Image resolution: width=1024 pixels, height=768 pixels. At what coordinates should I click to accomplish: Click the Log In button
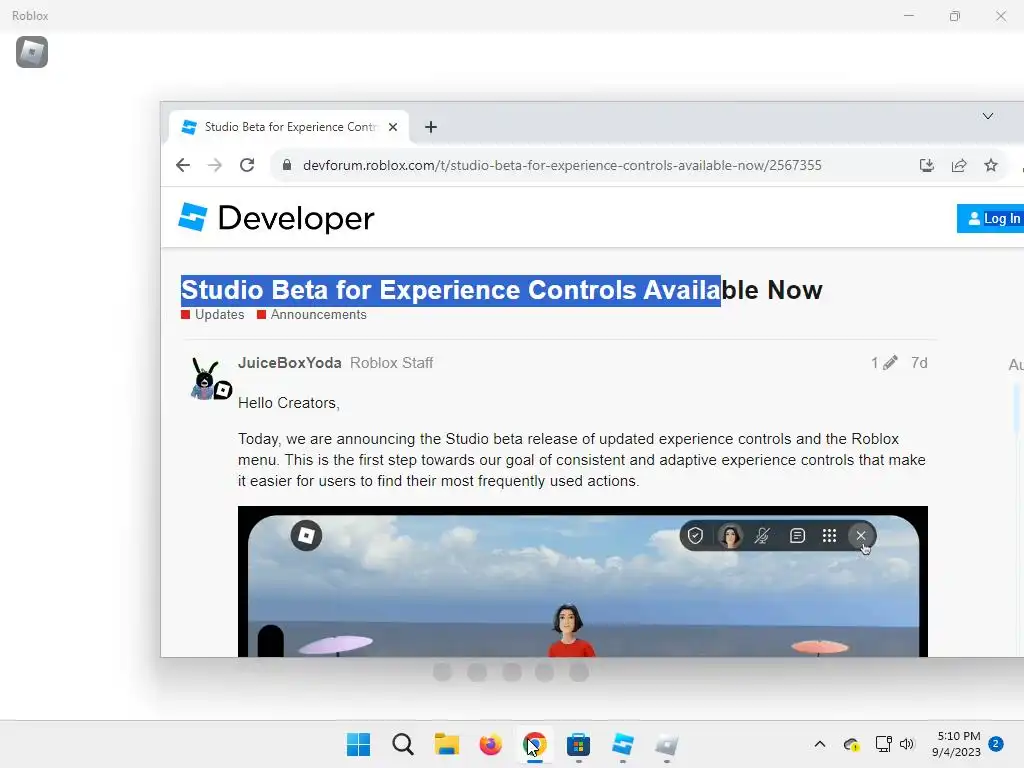point(993,218)
